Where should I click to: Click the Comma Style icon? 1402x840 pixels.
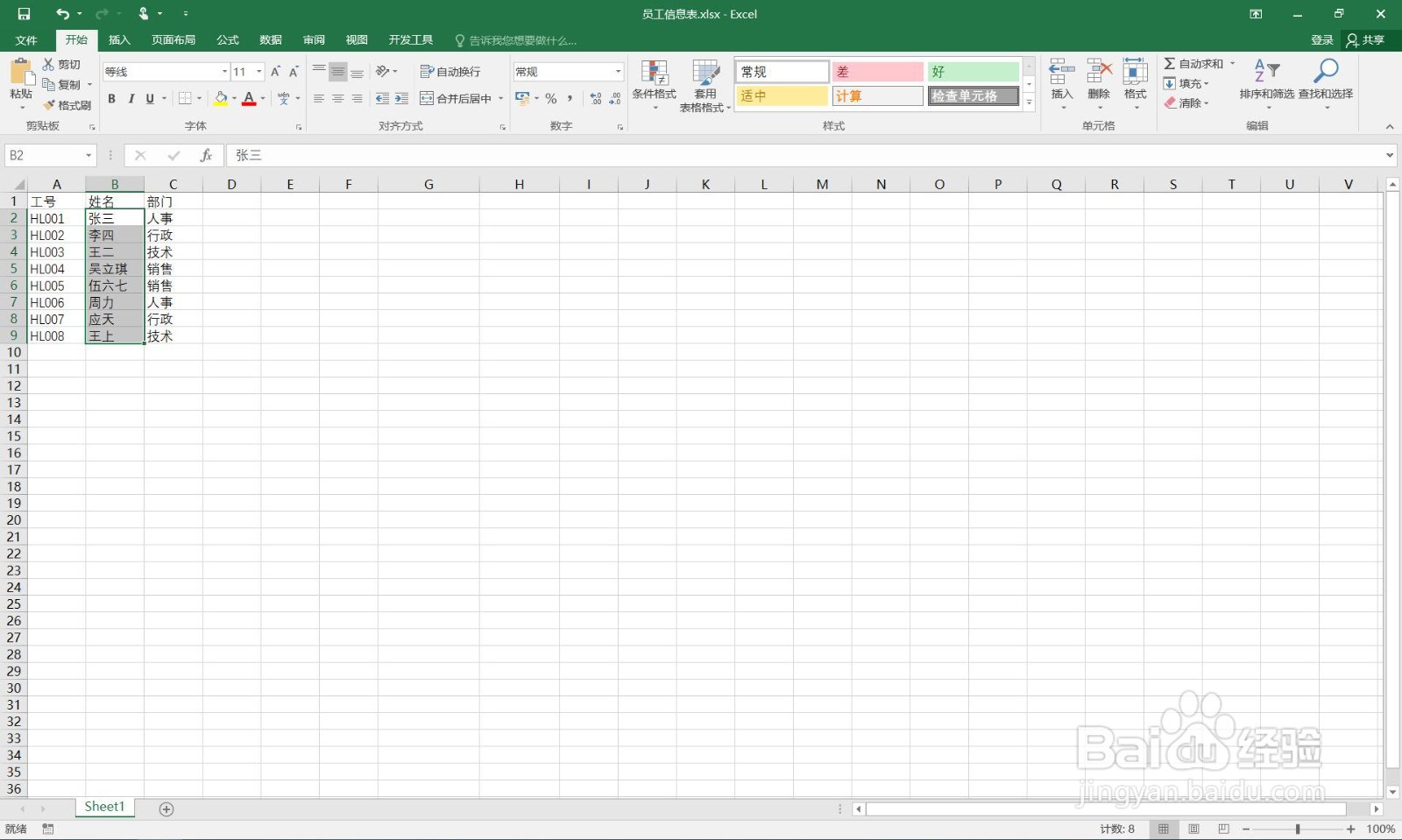570,99
